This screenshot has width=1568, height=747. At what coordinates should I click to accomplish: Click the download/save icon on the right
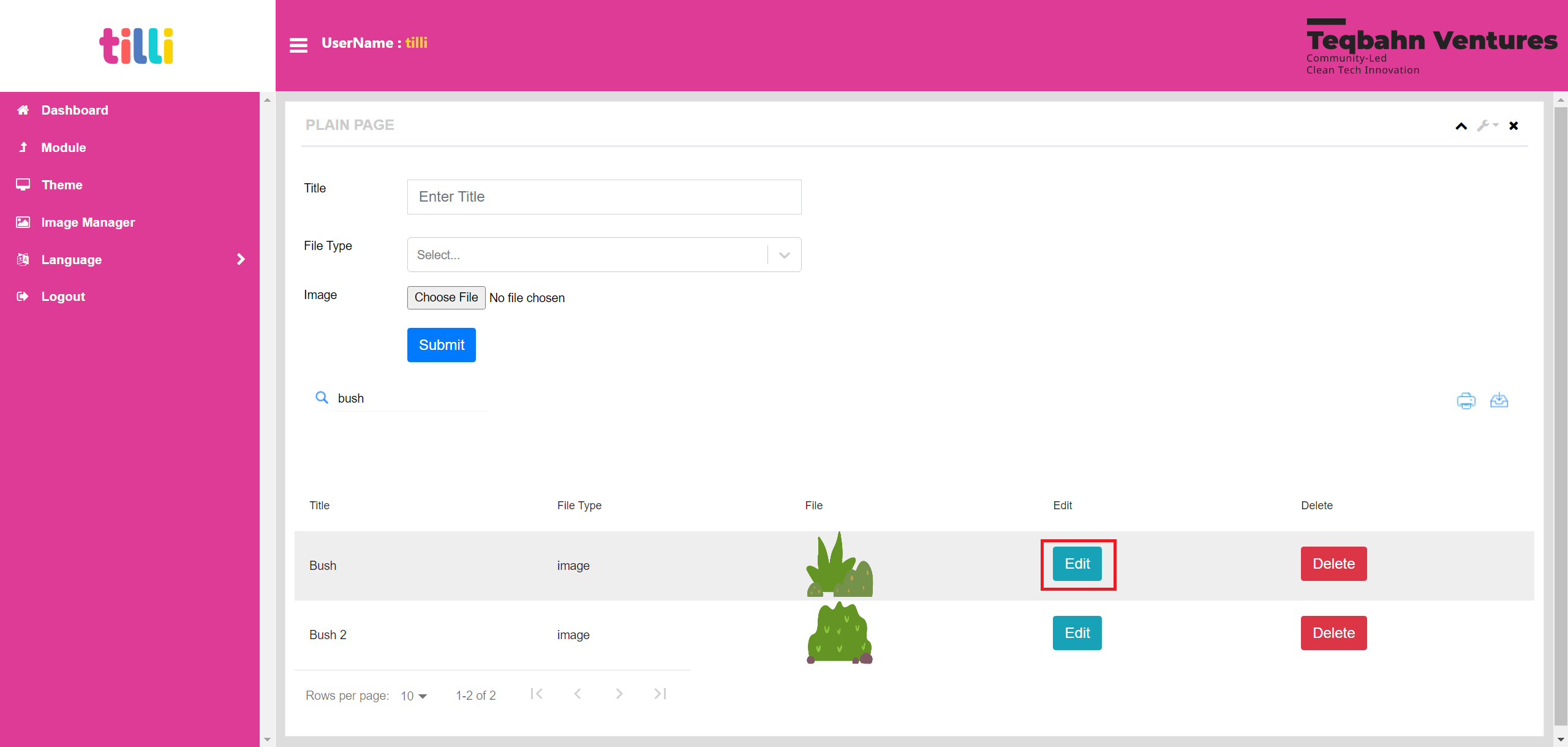(1499, 400)
